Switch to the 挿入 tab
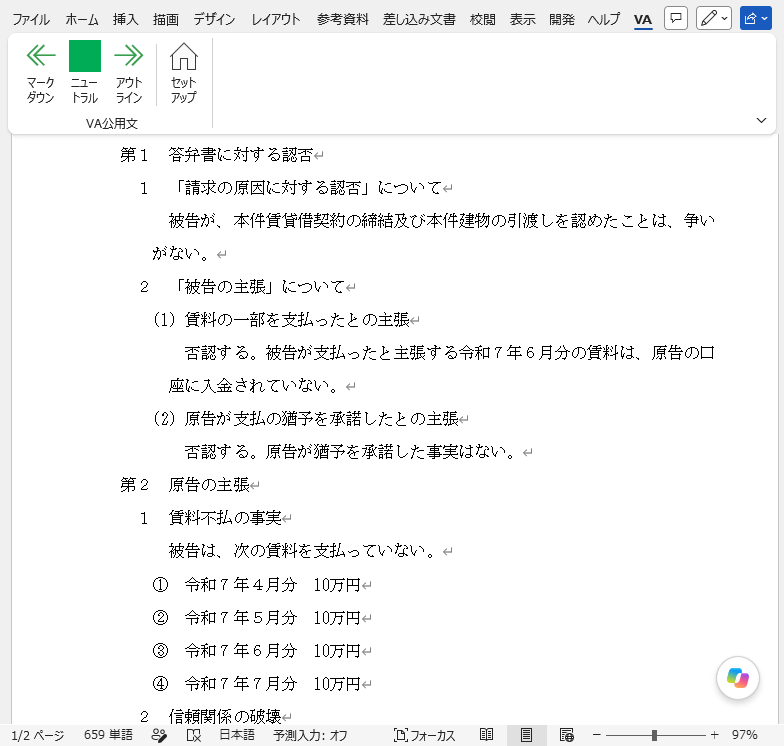Image resolution: width=784 pixels, height=746 pixels. (x=126, y=20)
